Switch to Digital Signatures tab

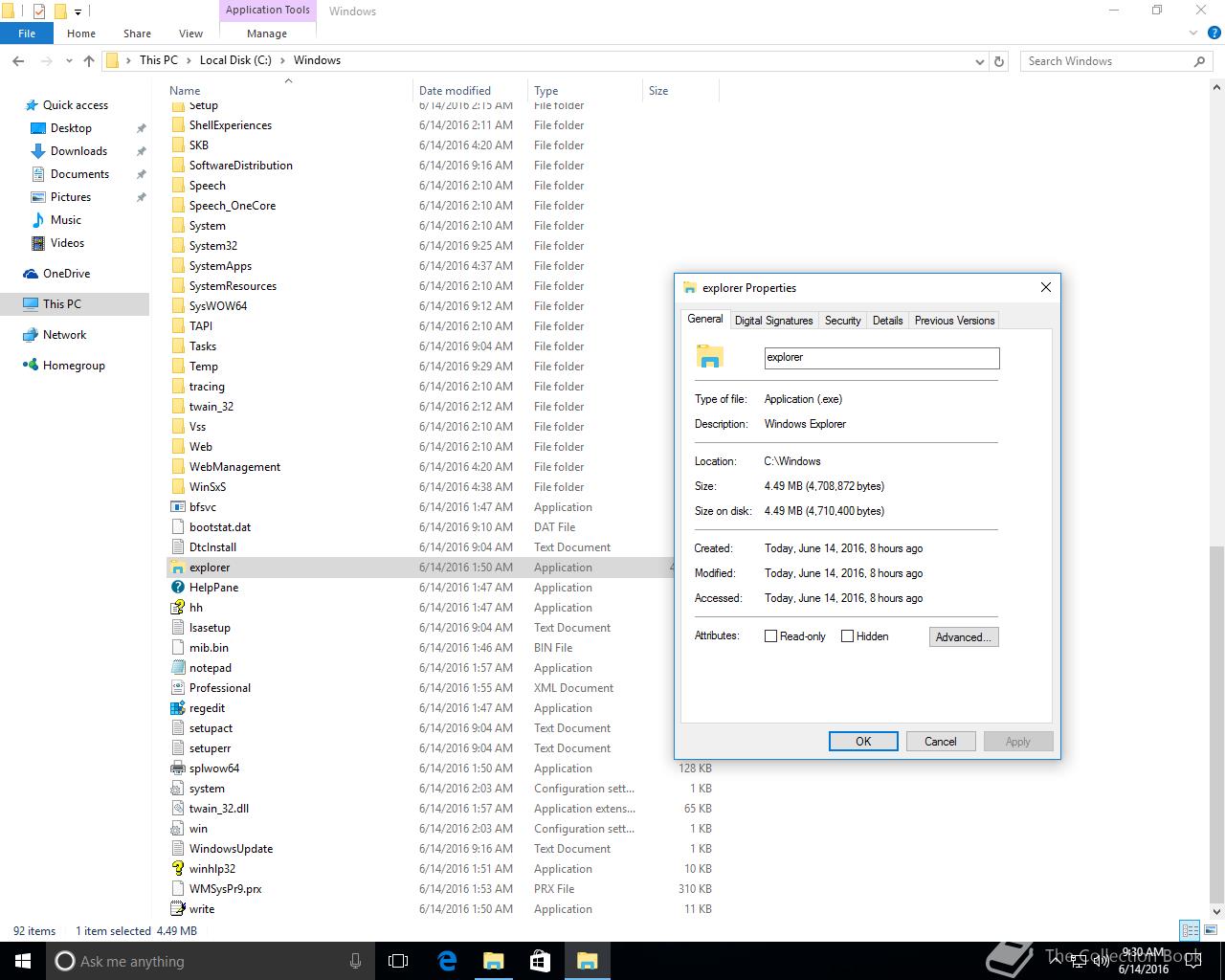click(x=774, y=321)
